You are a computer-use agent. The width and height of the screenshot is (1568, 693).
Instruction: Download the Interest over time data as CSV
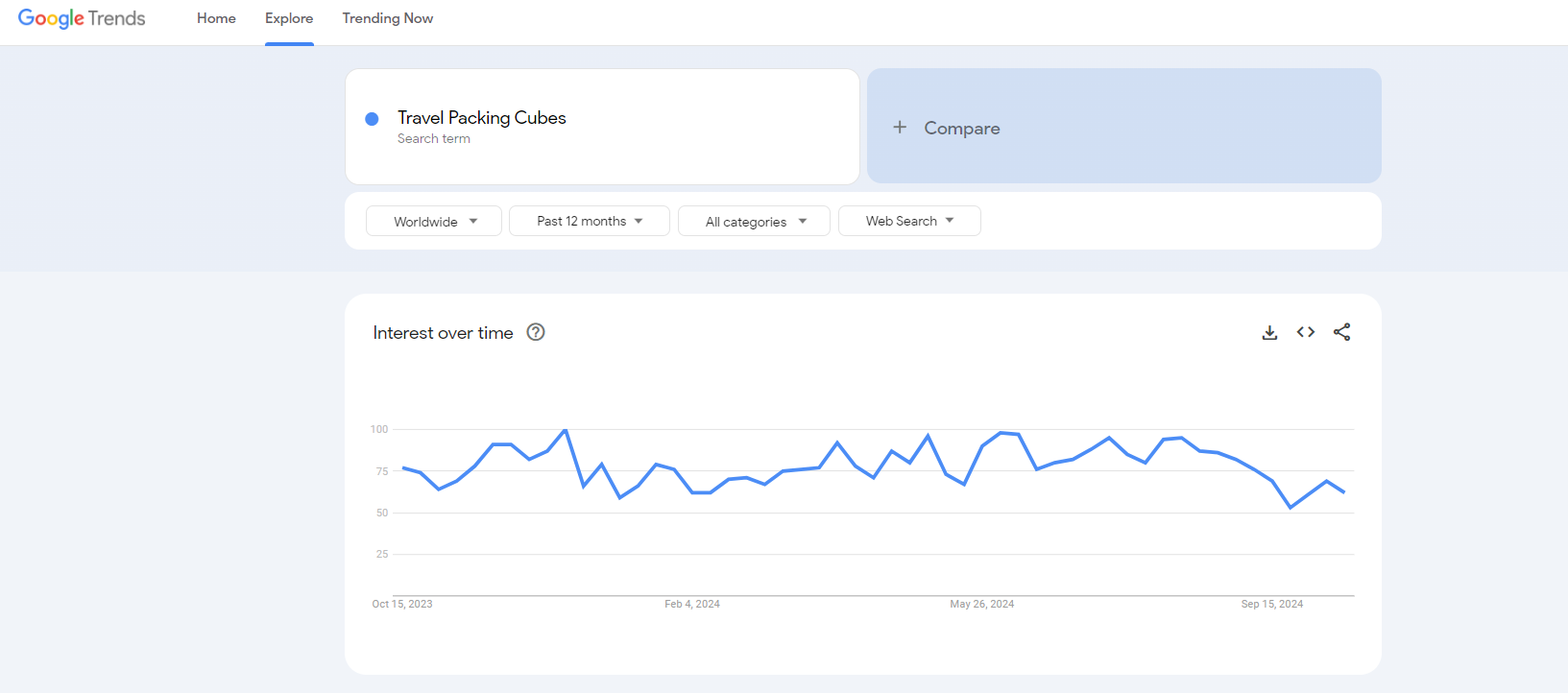(1269, 332)
